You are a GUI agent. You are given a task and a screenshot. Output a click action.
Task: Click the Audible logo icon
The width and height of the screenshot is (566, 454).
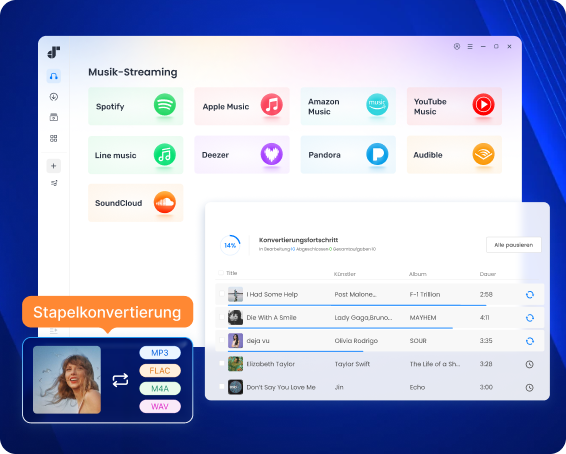point(483,154)
